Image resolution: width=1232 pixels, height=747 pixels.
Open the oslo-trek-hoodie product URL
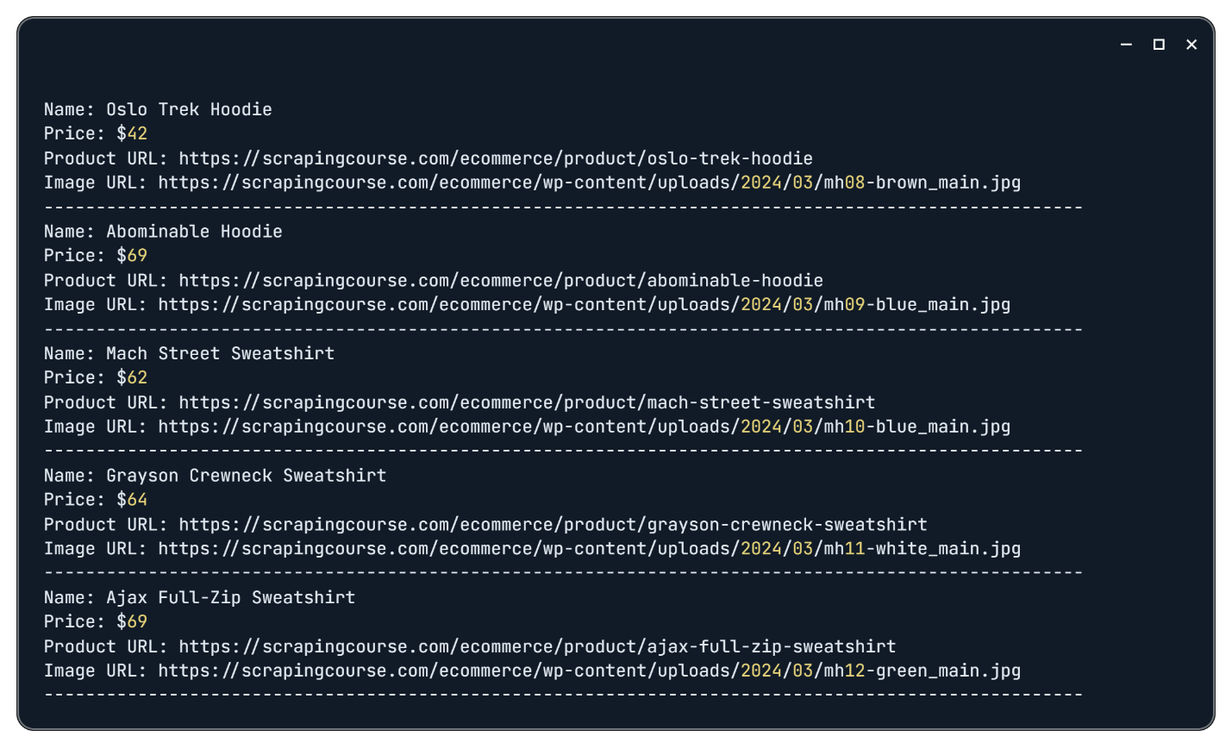(x=496, y=159)
